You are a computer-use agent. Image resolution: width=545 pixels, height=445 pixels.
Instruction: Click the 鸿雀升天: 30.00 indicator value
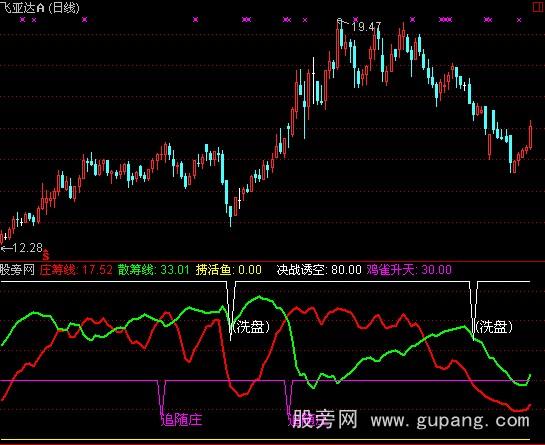tap(409, 269)
